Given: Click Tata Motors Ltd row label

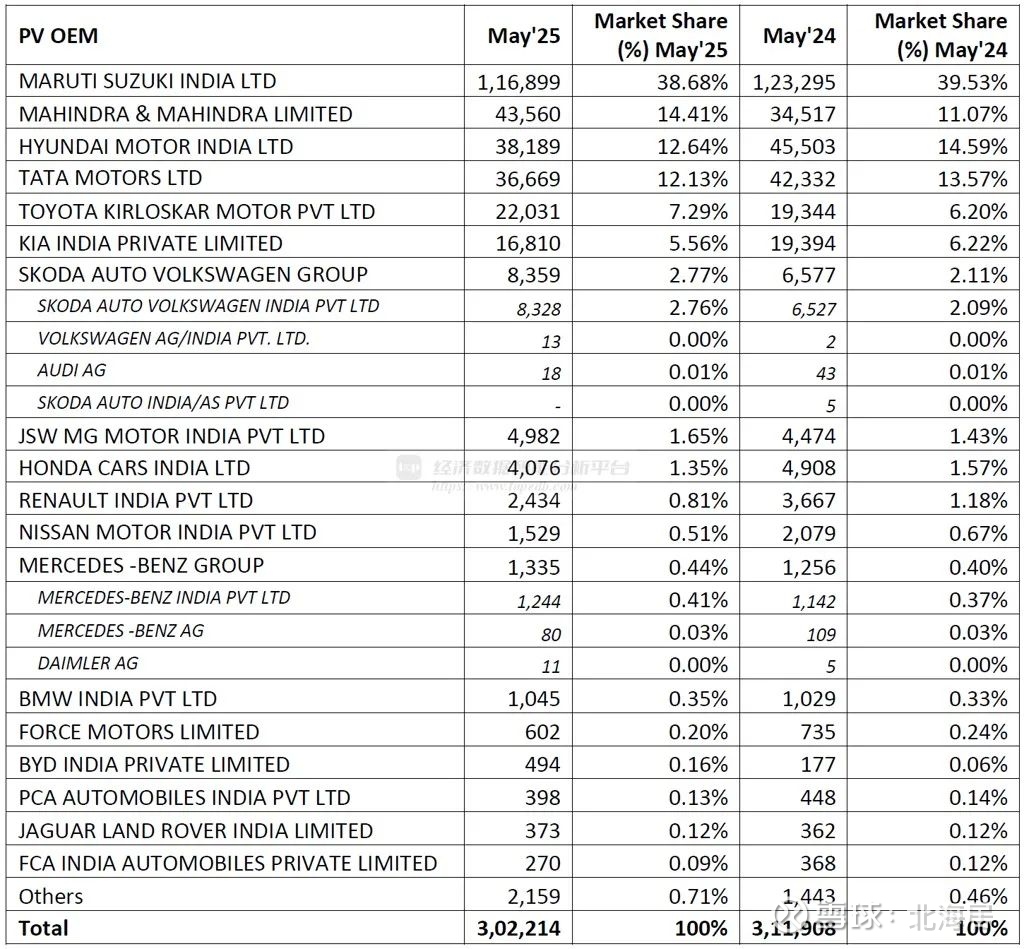Looking at the screenshot, I should coord(110,178).
